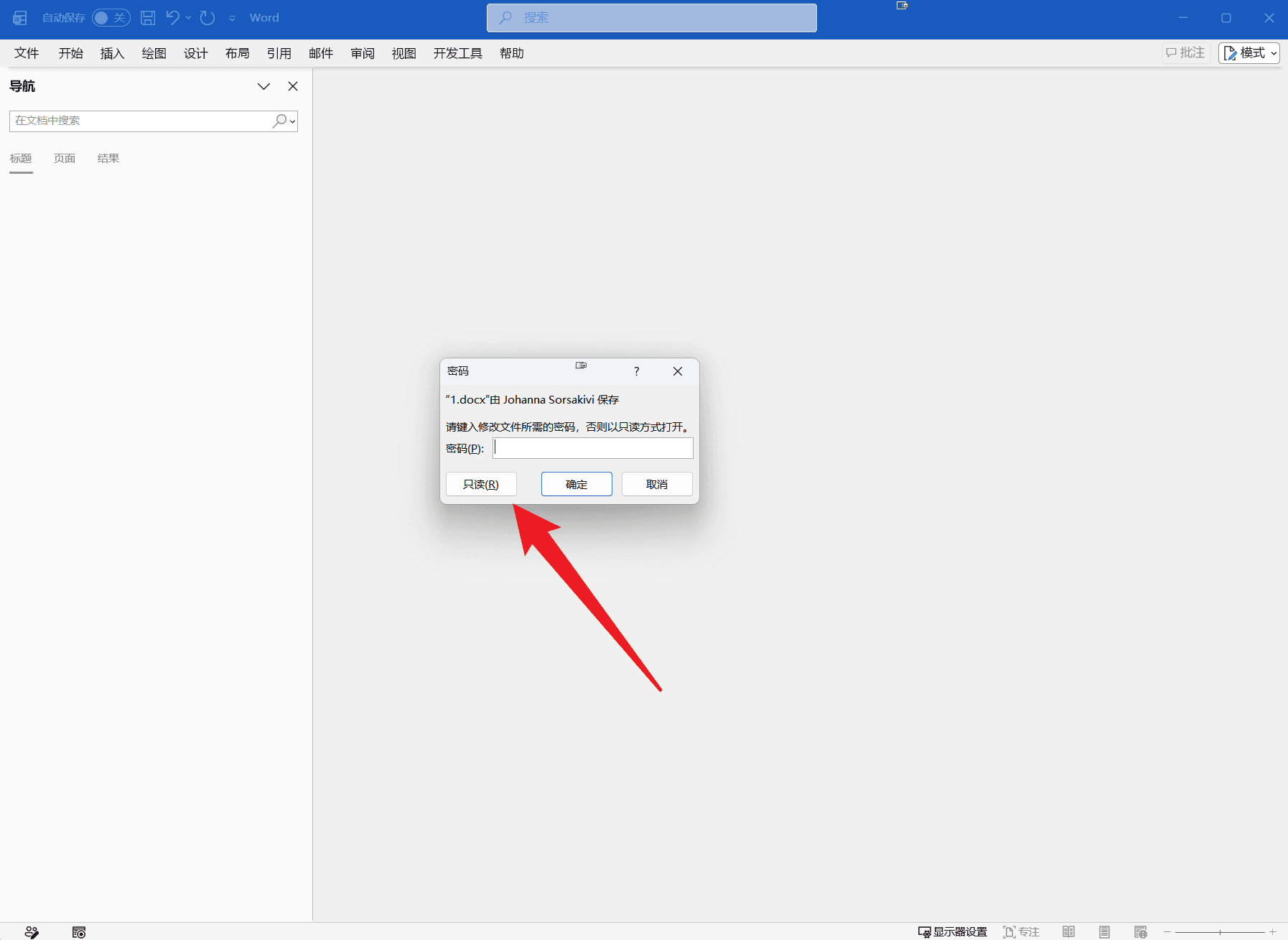Click the Redo icon
1288x940 pixels.
(x=207, y=18)
